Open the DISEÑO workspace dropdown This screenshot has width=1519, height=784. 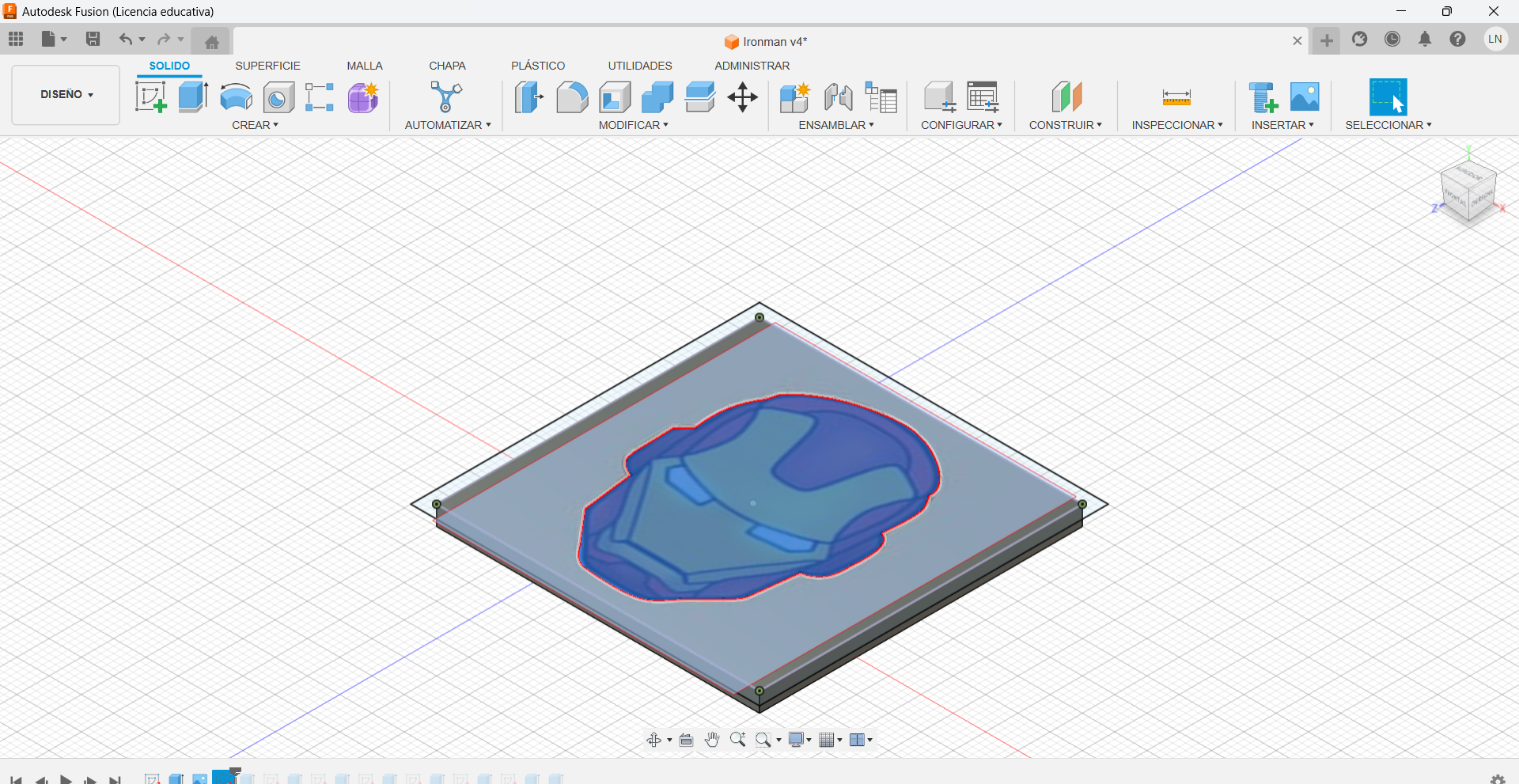click(x=66, y=94)
